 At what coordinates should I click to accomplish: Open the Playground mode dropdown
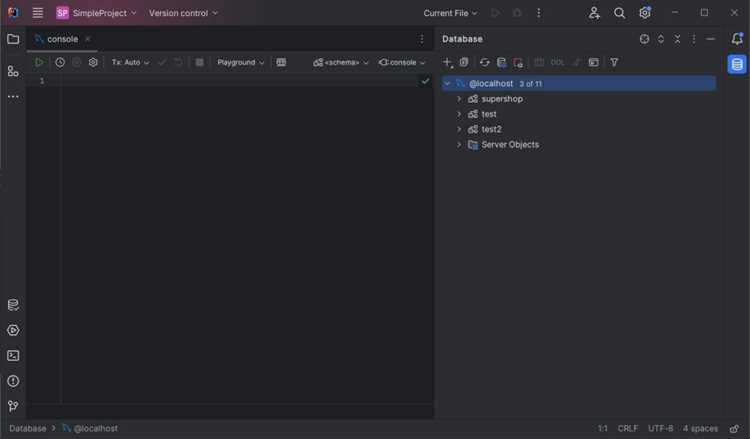[x=240, y=62]
